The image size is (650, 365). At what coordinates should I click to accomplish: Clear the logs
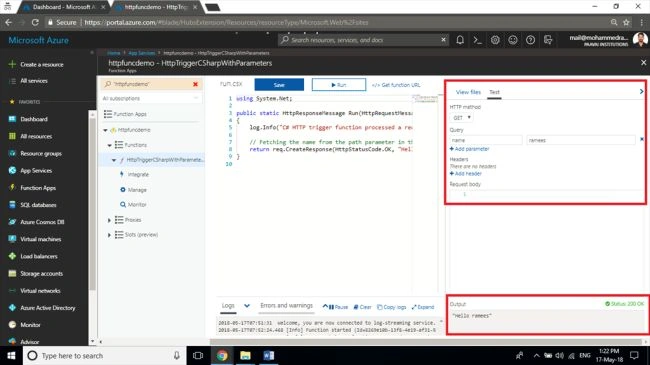point(362,307)
